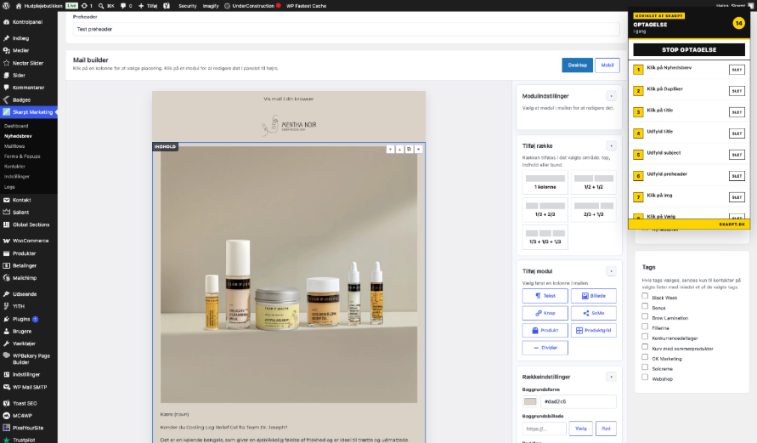Open the Yoast icon in admin bar
The image size is (757, 443).
[x=167, y=6]
